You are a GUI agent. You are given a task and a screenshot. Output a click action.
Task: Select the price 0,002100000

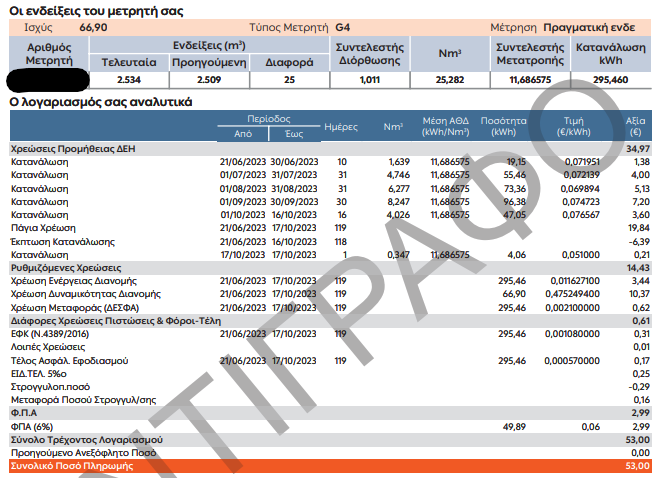point(572,308)
